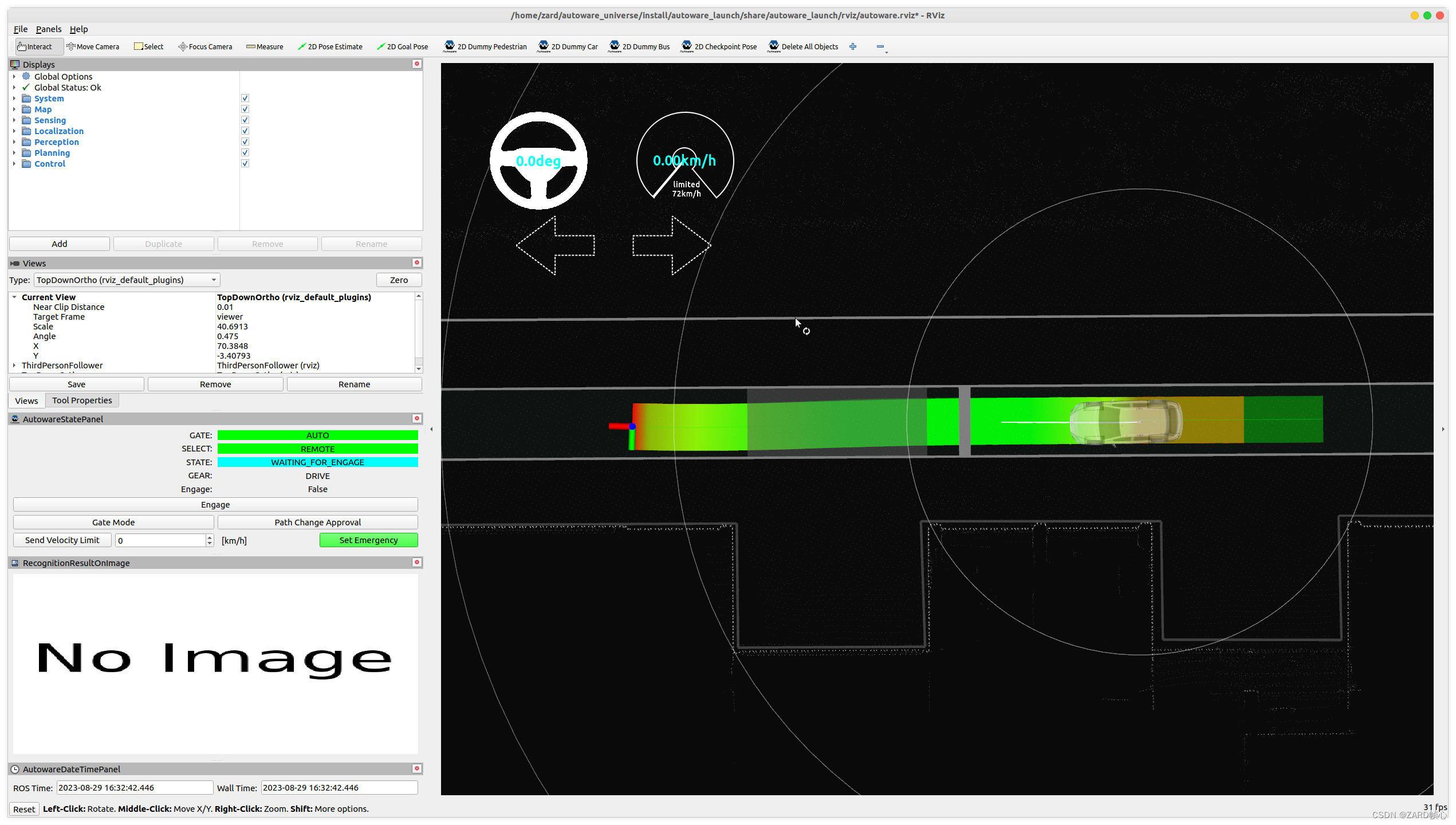Expand the Planning display group
This screenshot has width=1456, height=825.
point(14,153)
